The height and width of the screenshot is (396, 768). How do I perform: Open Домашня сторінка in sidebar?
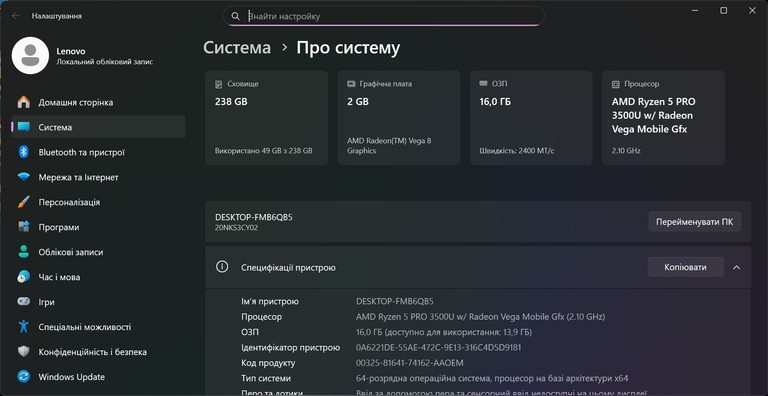click(x=98, y=102)
